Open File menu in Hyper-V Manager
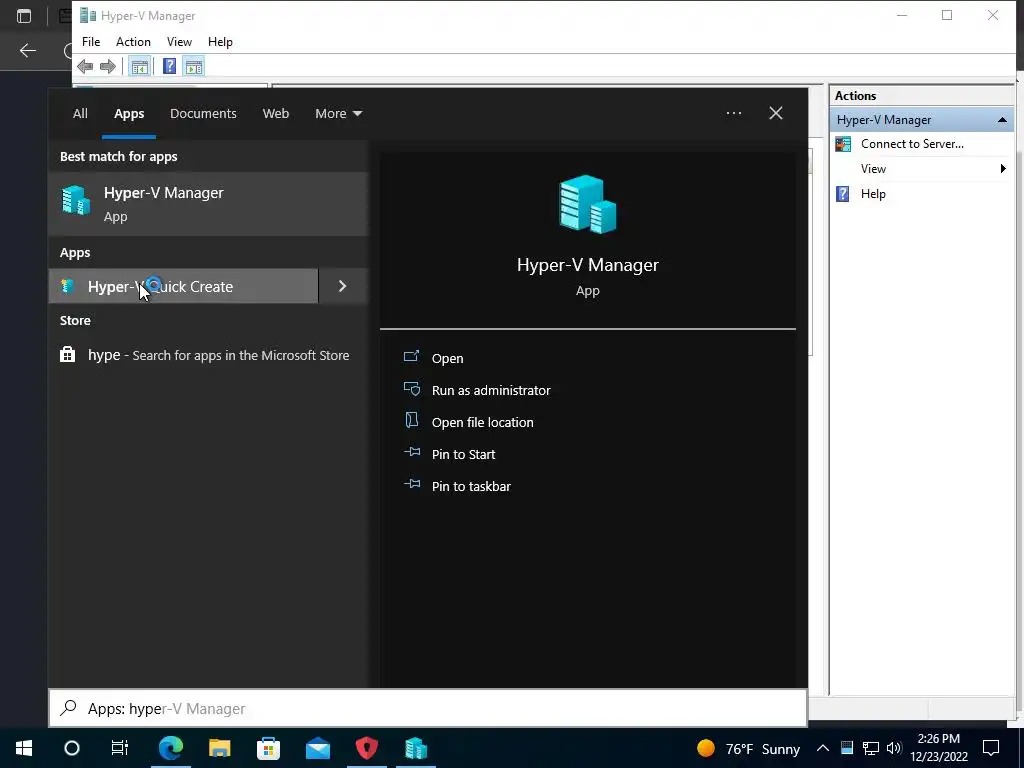 click(x=91, y=42)
